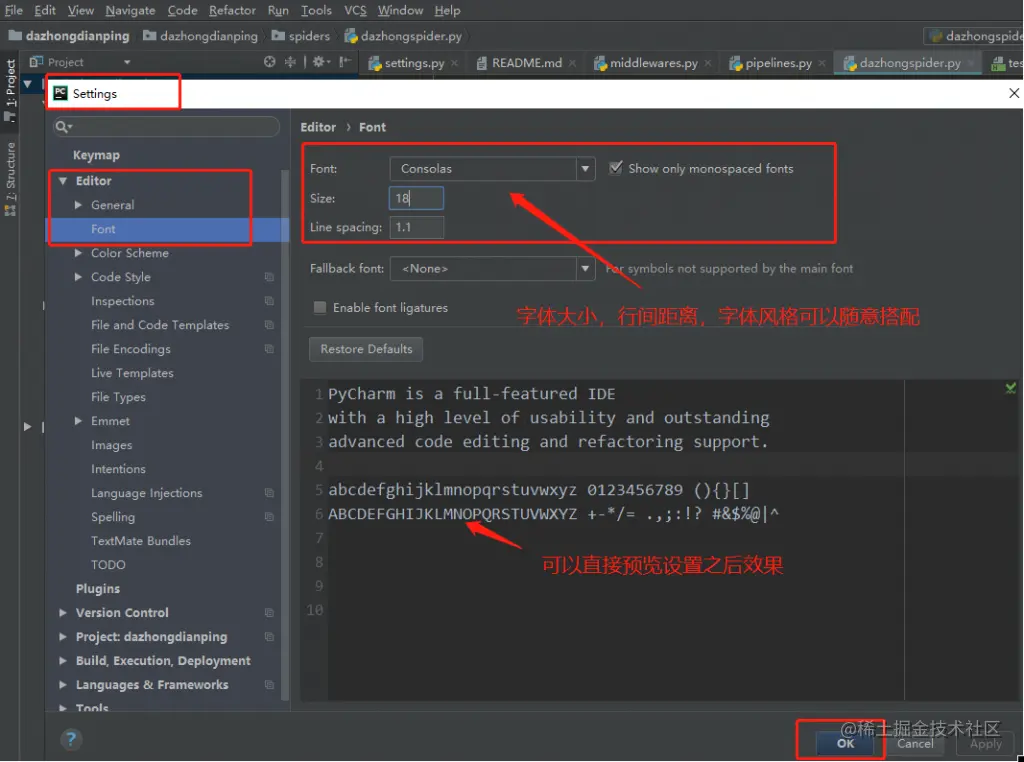Click the hide Project panel icon
The height and width of the screenshot is (762, 1024).
point(345,62)
